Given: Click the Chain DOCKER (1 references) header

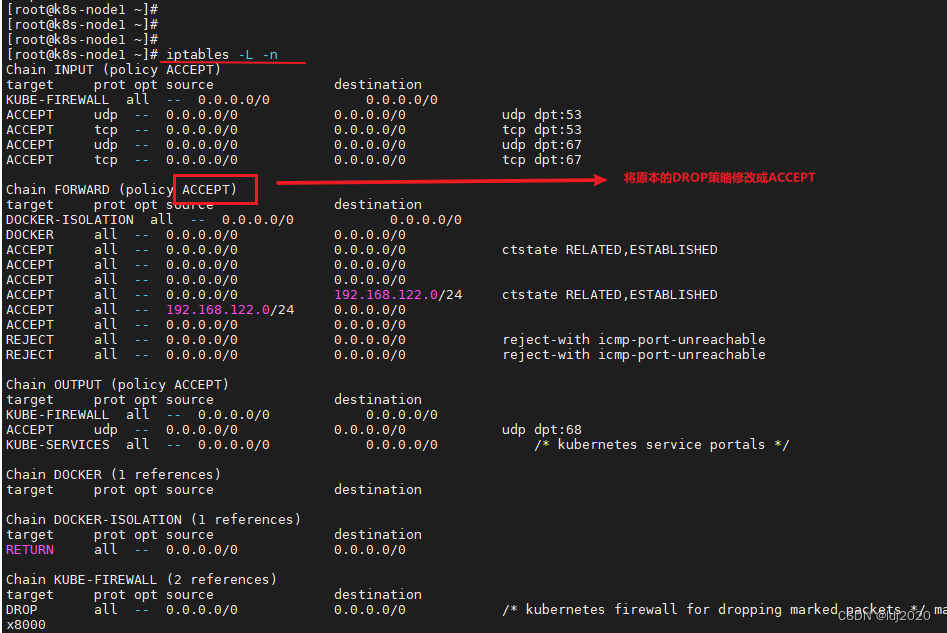Looking at the screenshot, I should 113,474.
